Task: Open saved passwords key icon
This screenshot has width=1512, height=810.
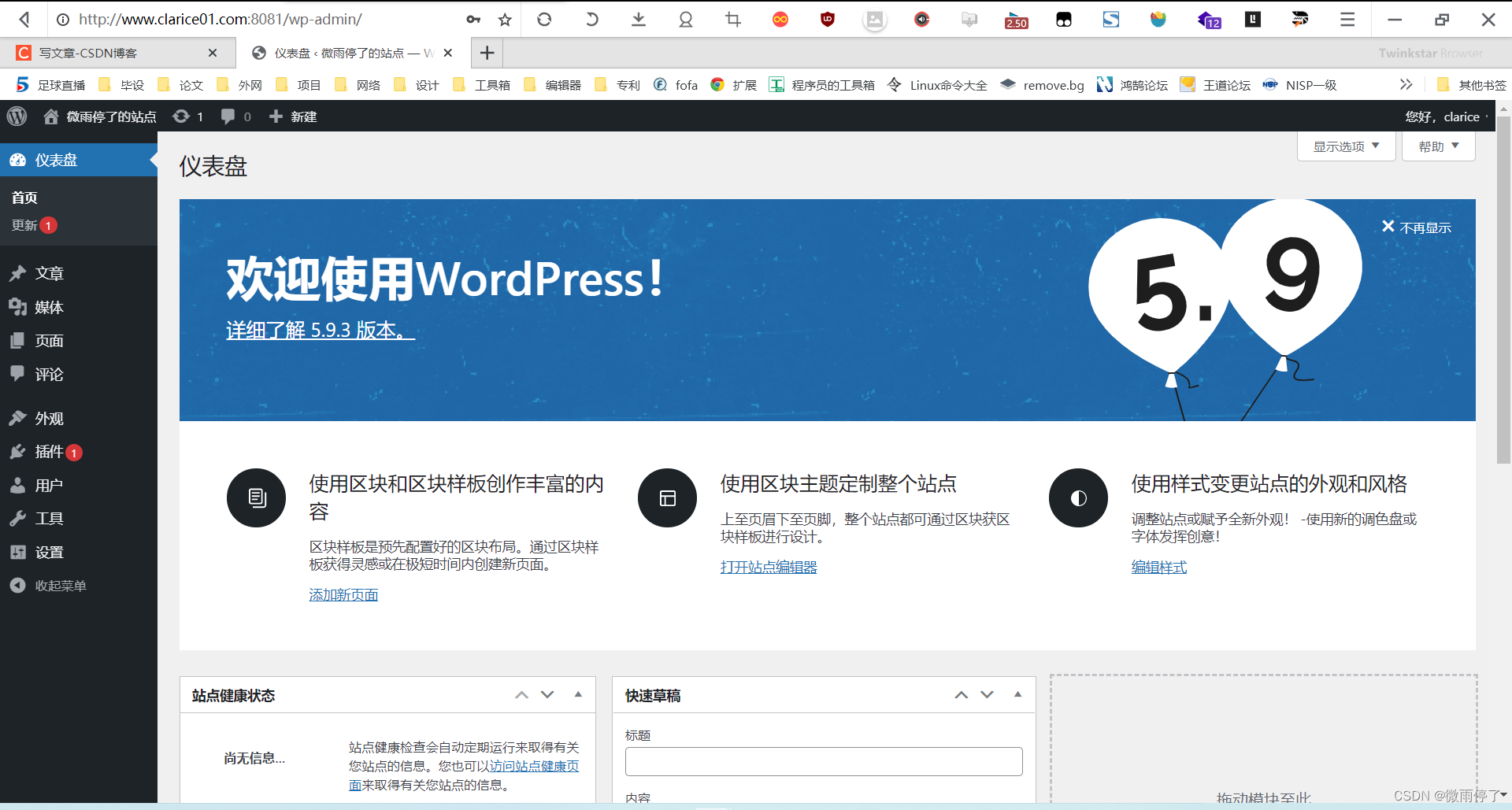Action: coord(473,20)
